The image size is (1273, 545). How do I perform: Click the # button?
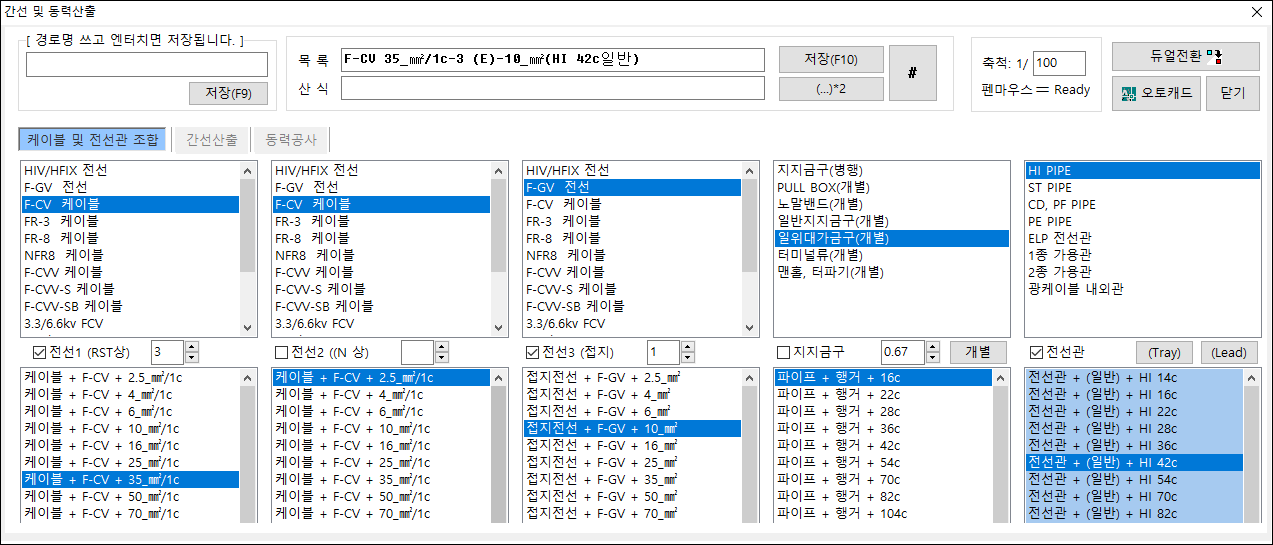pyautogui.click(x=912, y=73)
